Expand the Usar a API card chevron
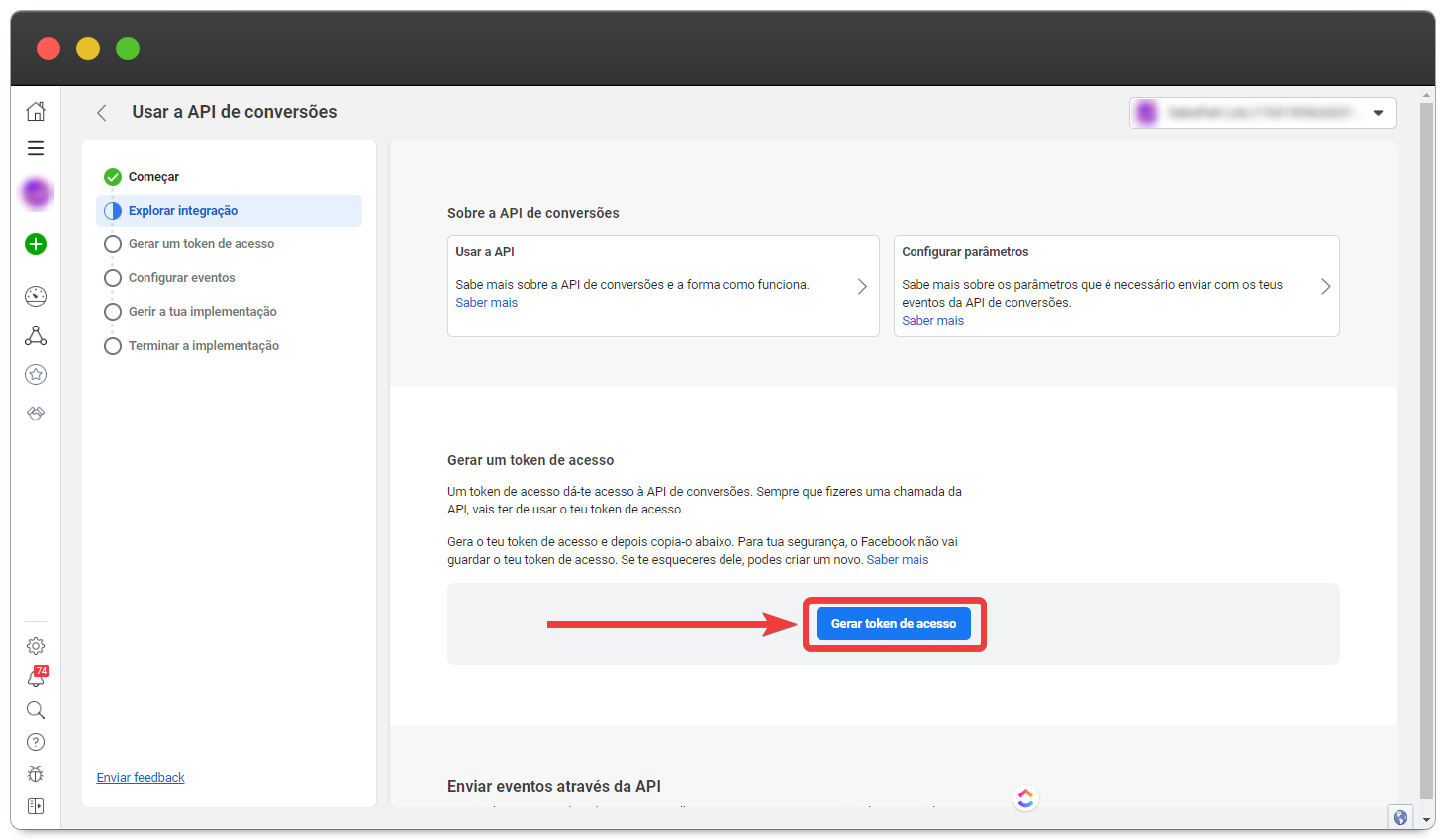 point(862,286)
